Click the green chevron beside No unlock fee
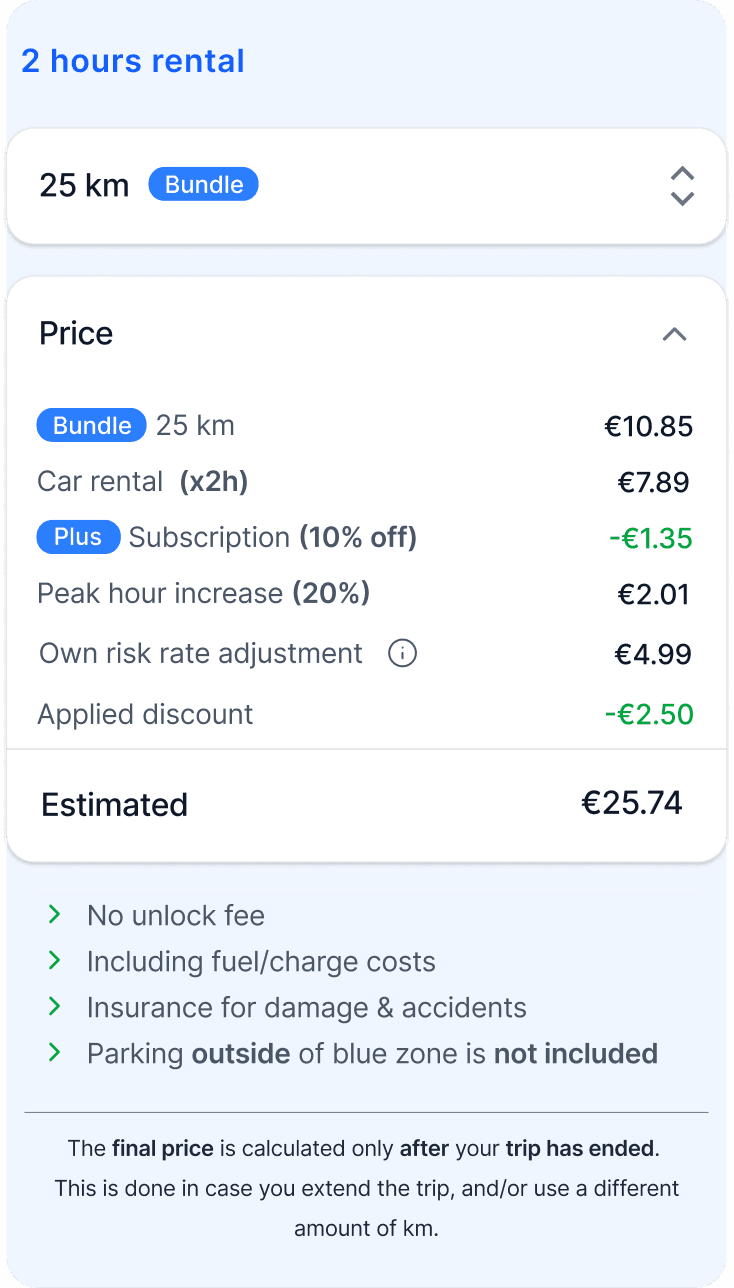 [55, 915]
